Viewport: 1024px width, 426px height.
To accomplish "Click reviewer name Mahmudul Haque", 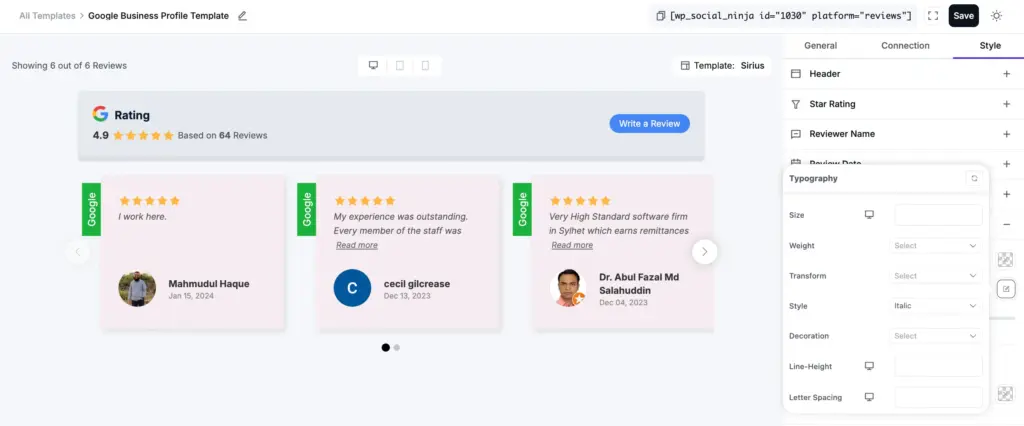I will click(x=209, y=284).
